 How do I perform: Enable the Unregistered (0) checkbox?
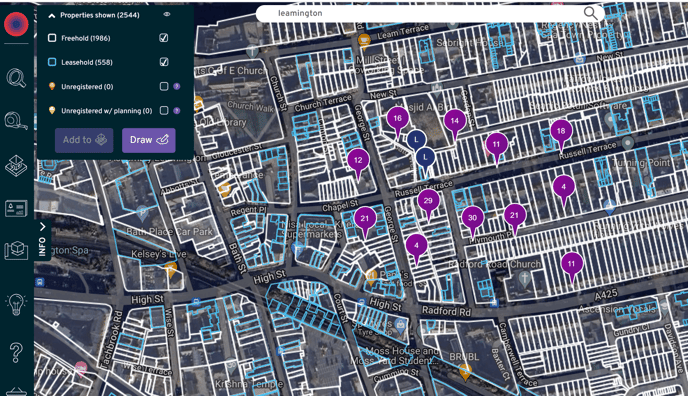[x=164, y=86]
